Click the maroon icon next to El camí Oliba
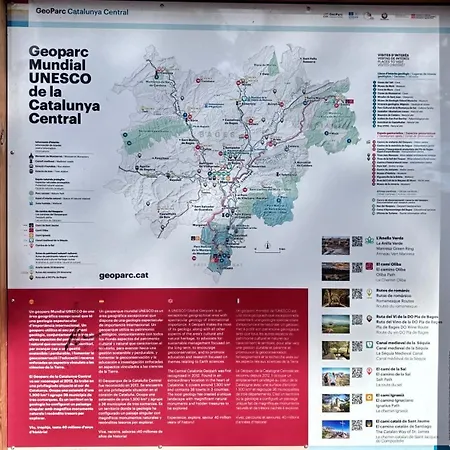Screen dimensions: 450x450 pyautogui.click(x=369, y=266)
